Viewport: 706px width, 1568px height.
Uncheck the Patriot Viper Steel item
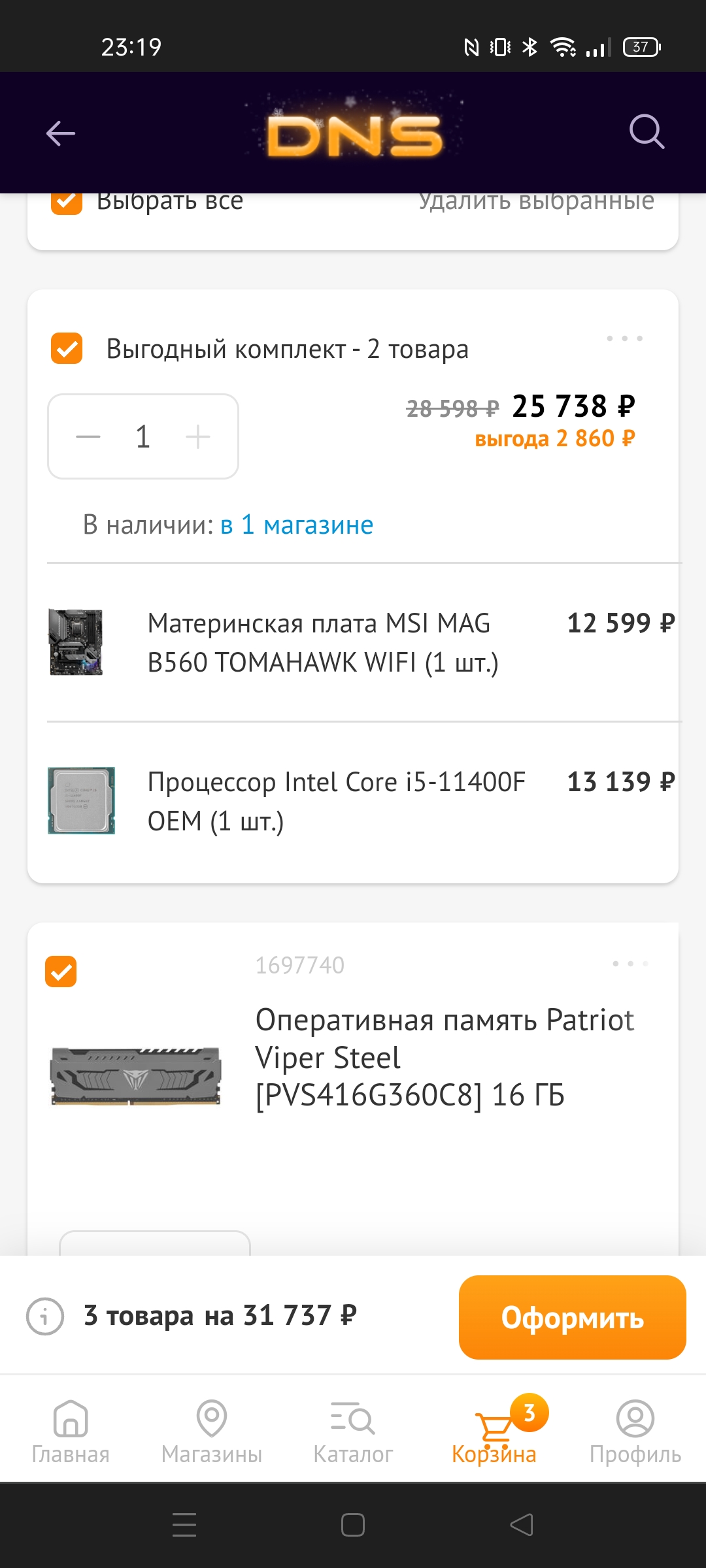tap(61, 972)
